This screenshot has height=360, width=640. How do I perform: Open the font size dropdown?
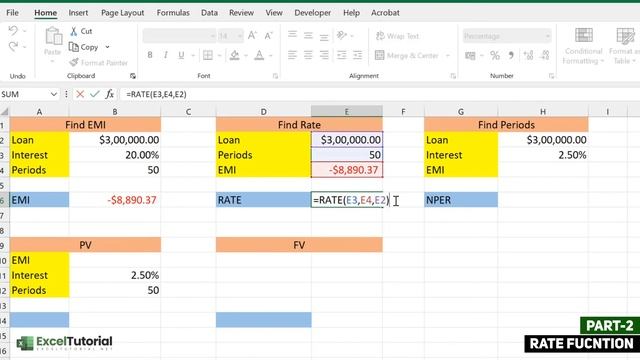click(239, 36)
